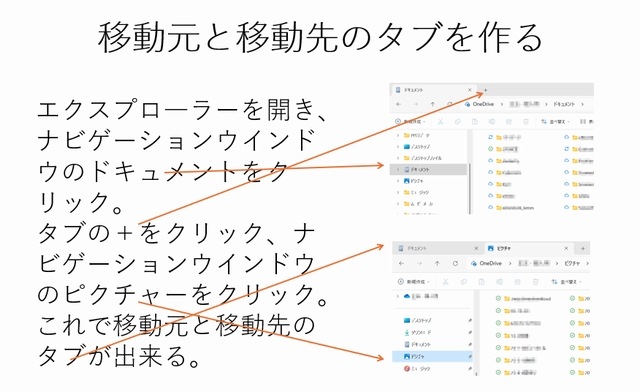Switch to ピクチャ tab in two-tab Explorer

(529, 248)
